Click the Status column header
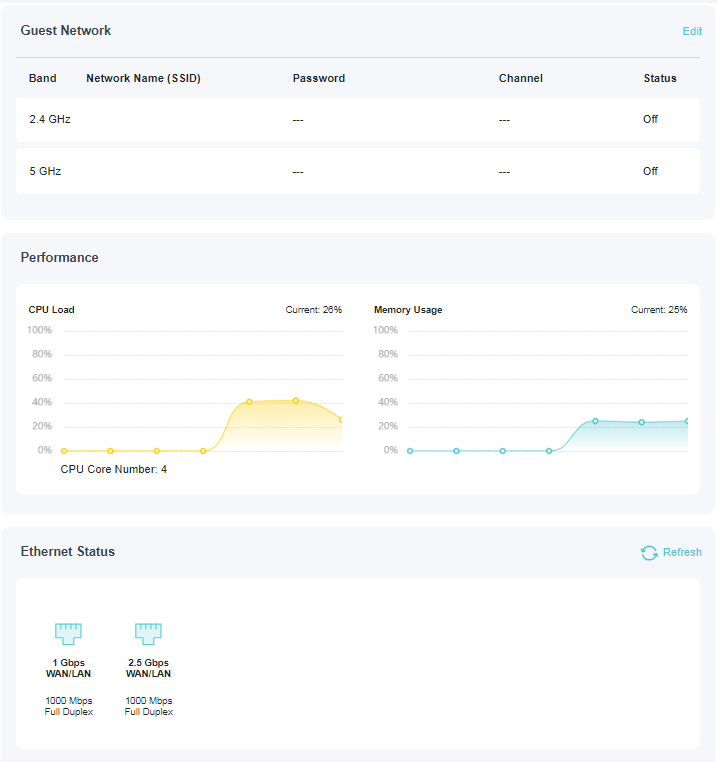 [660, 78]
